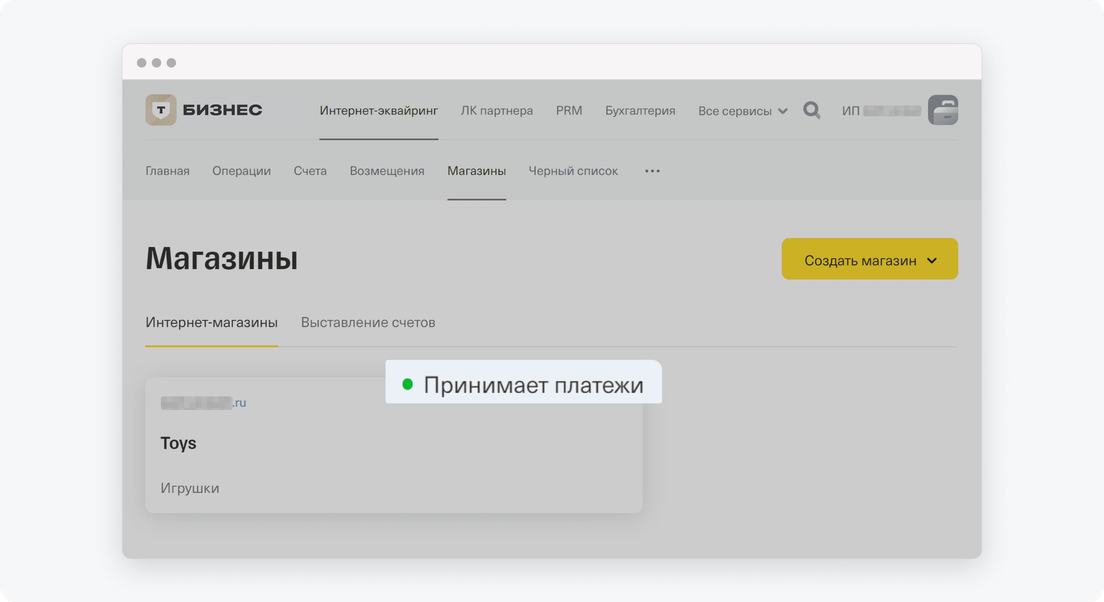
Task: Go to PRM section
Action: [569, 111]
